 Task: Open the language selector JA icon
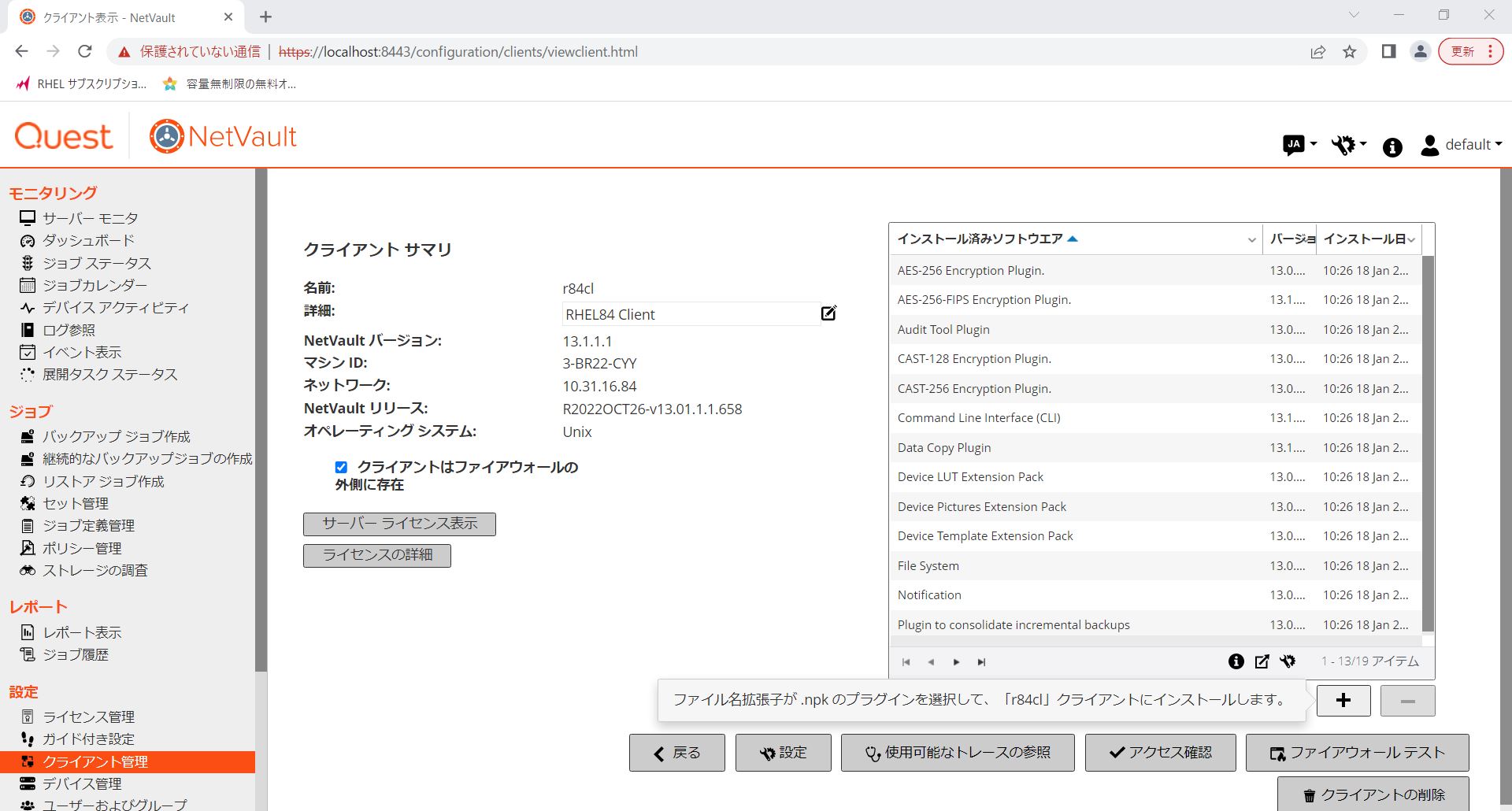(1299, 145)
